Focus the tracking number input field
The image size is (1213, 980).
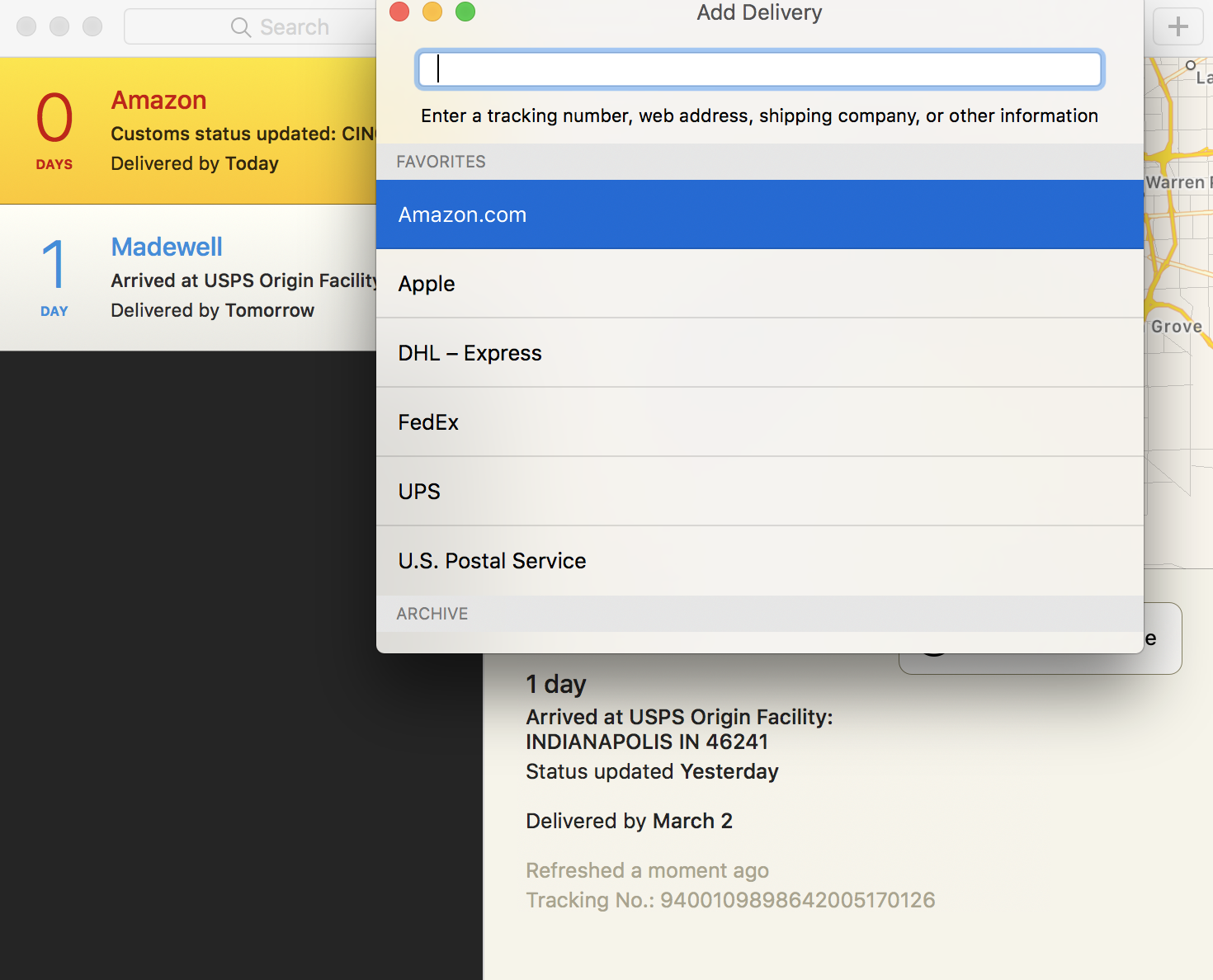(759, 69)
